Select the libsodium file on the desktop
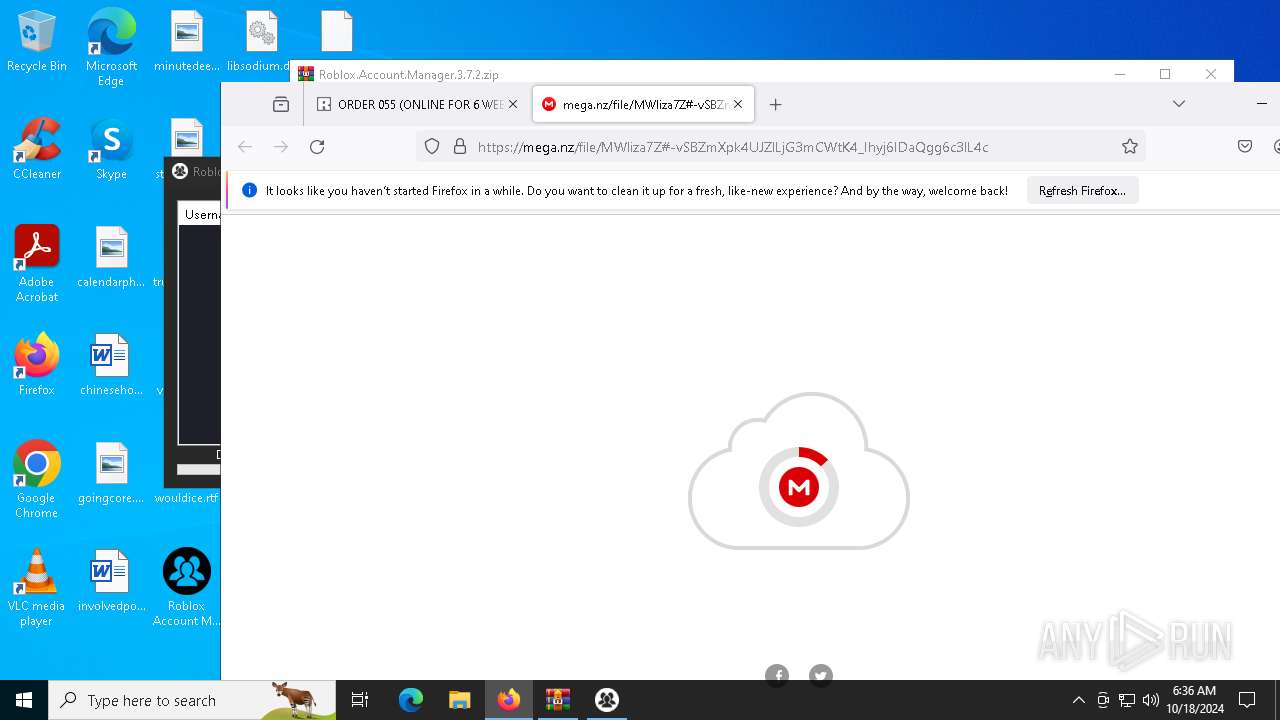Viewport: 1280px width, 720px height. 260,42
